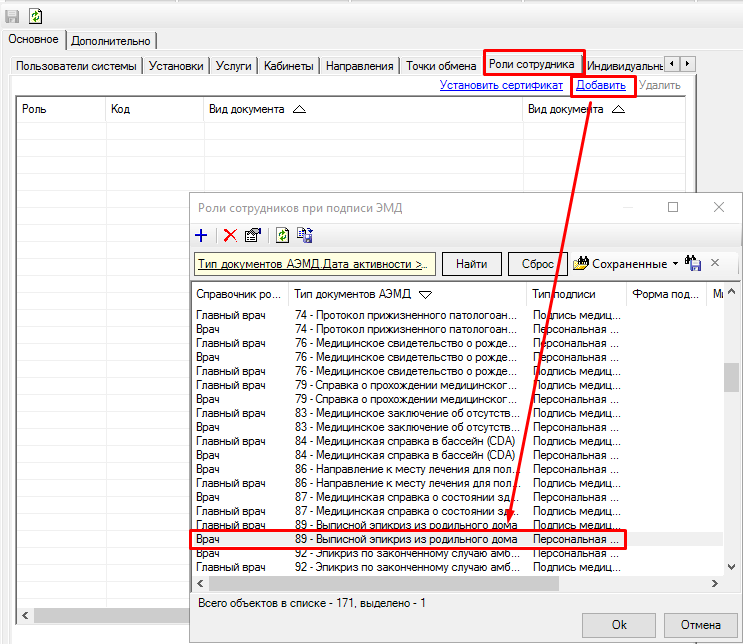
Task: Click the Справочник ро... column header
Action: [239, 294]
